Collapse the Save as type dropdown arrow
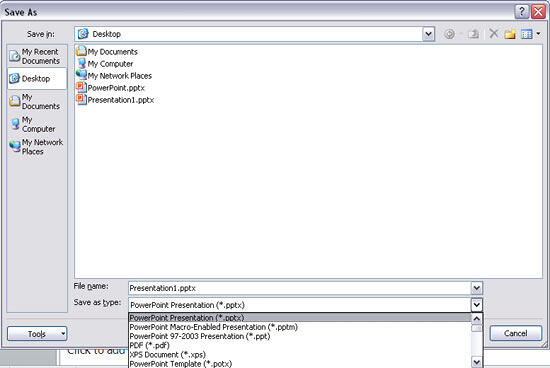Image resolution: width=550 pixels, height=368 pixels. click(476, 305)
